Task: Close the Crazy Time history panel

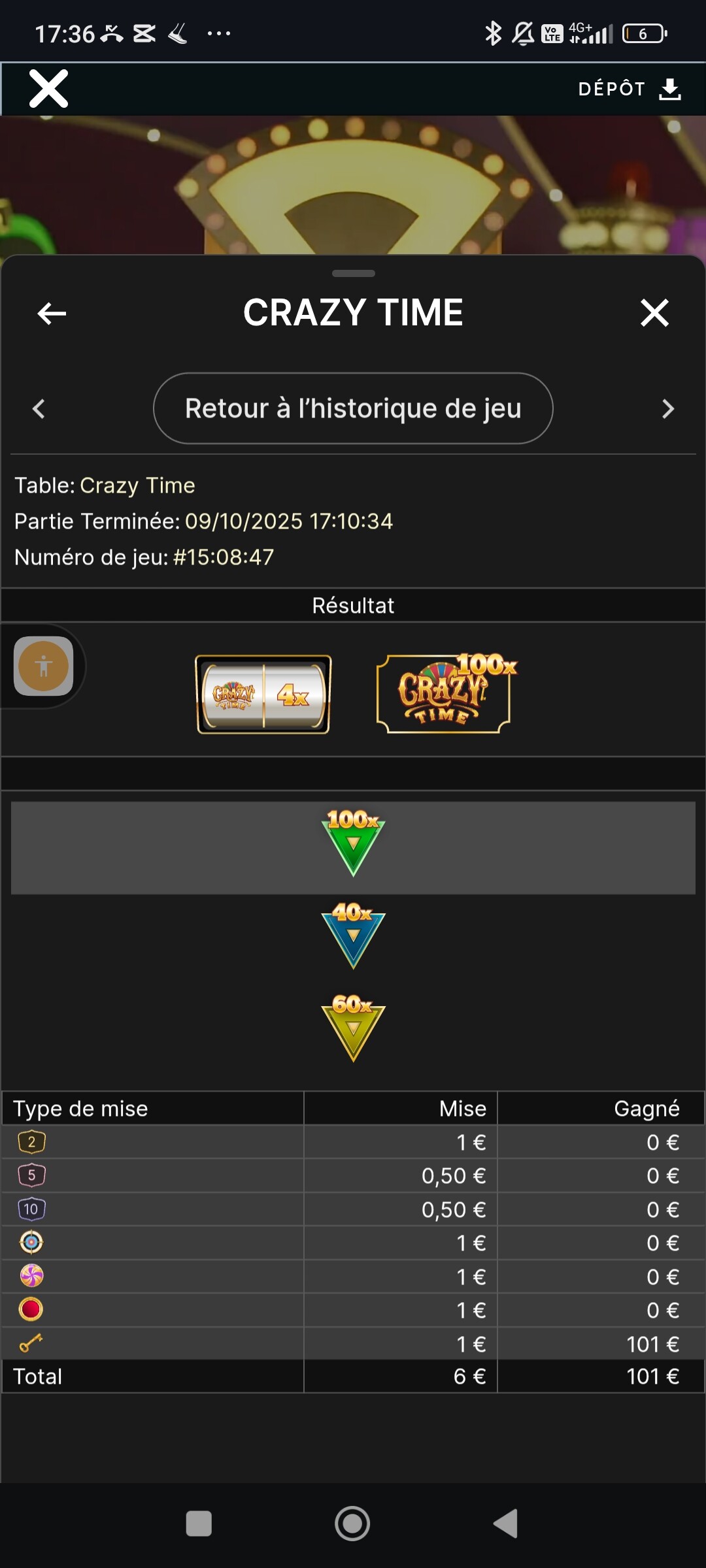Action: (x=655, y=313)
